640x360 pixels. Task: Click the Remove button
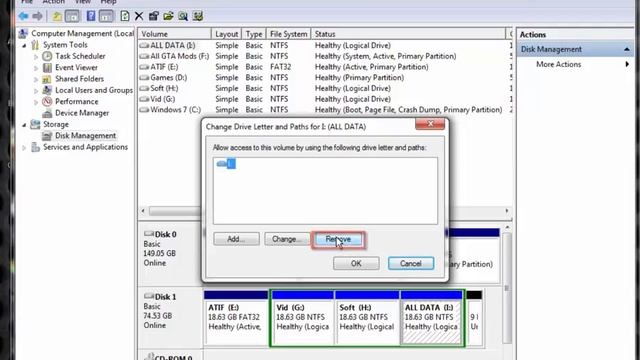point(338,239)
